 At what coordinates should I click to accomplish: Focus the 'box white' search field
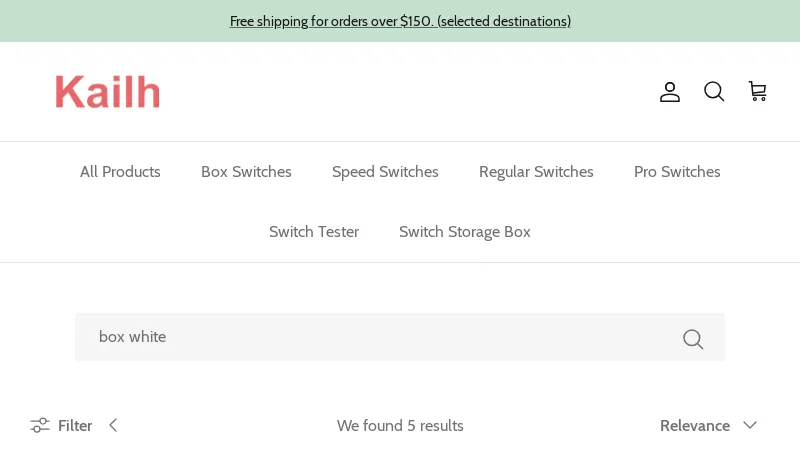(x=380, y=337)
